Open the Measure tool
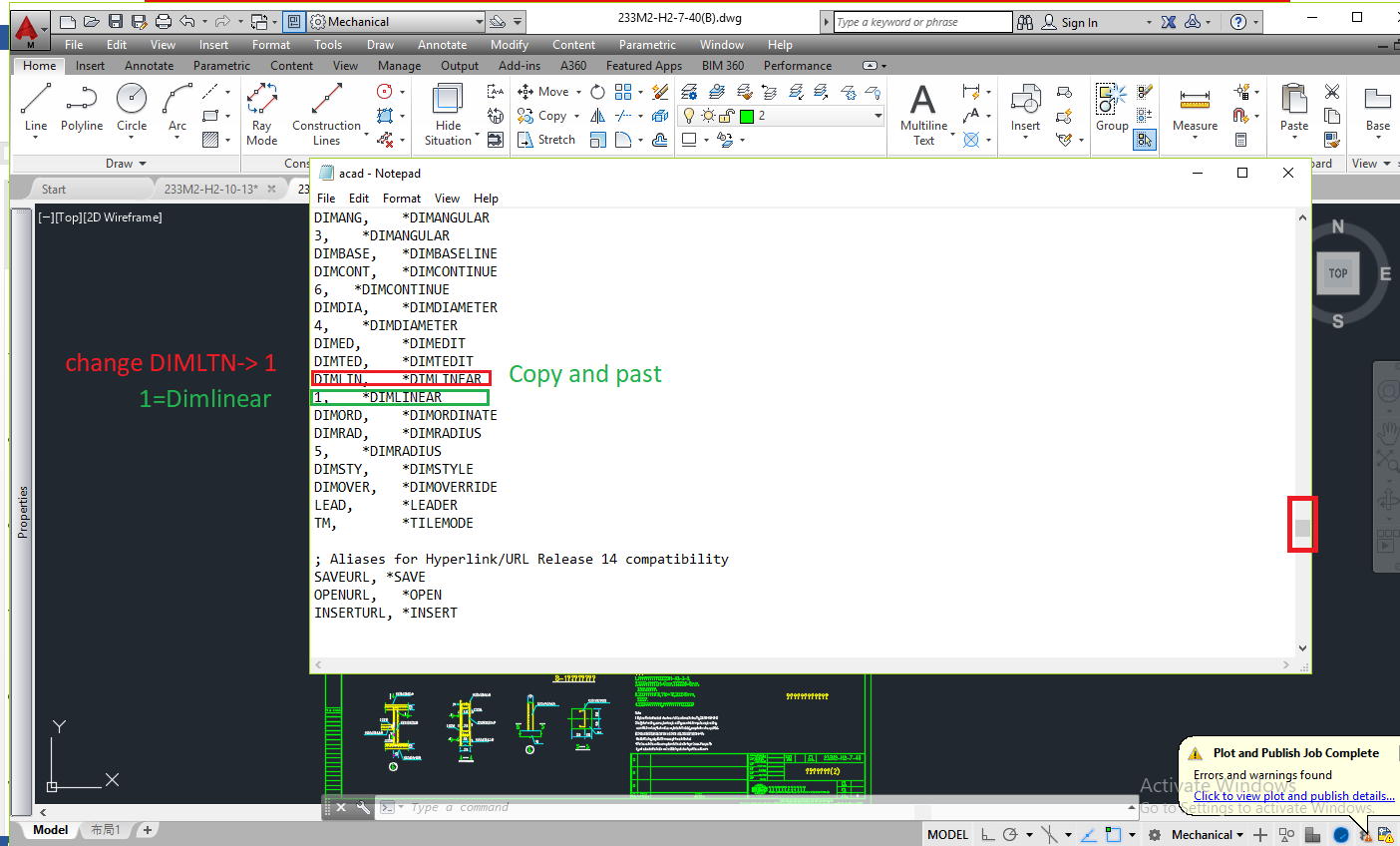1400x846 pixels. [1195, 105]
